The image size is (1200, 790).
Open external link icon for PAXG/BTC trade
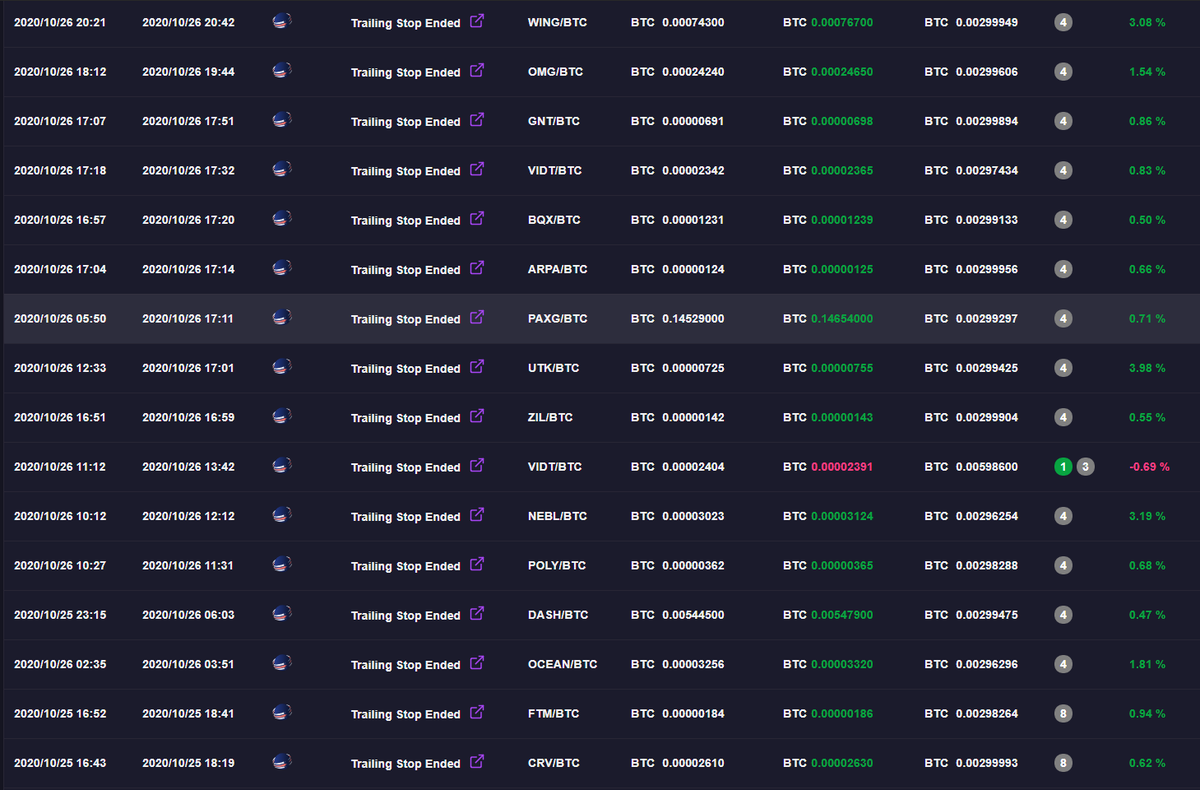[x=477, y=317]
